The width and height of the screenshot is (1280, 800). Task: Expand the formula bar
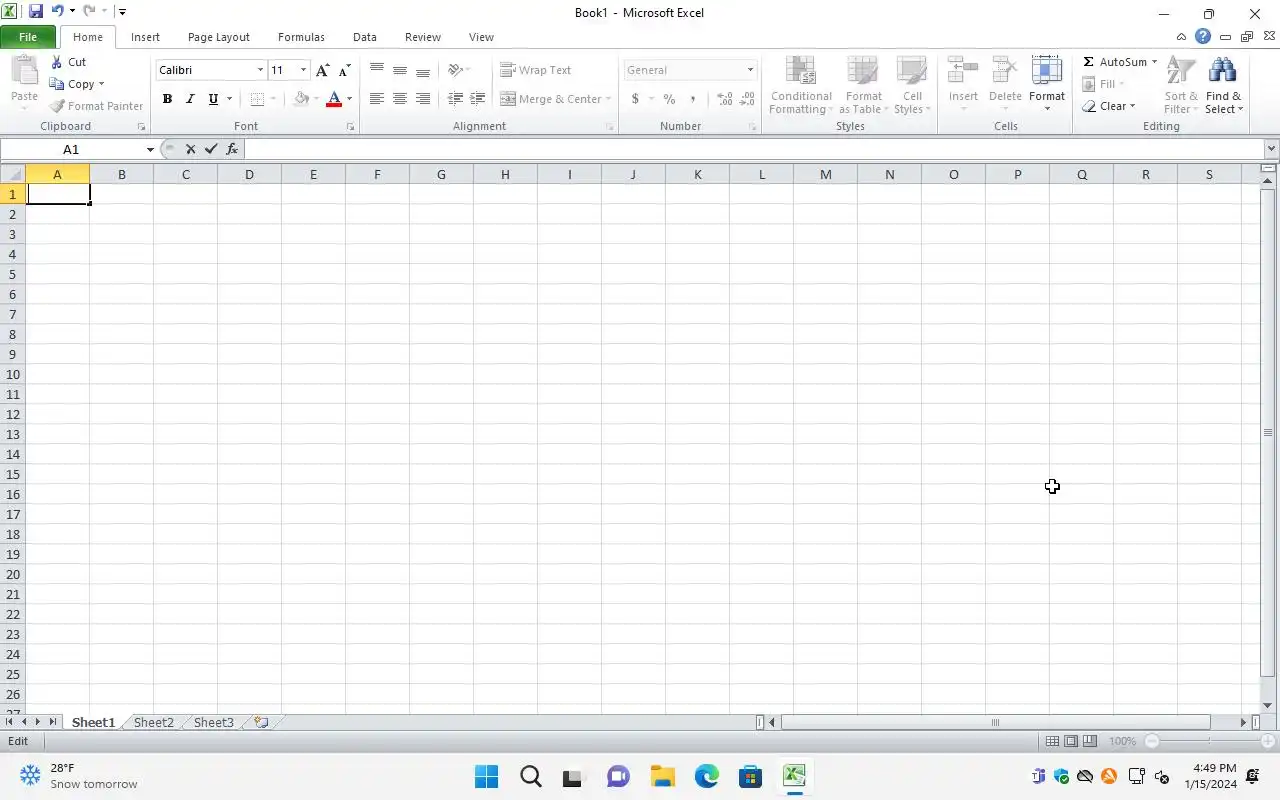(x=1271, y=149)
